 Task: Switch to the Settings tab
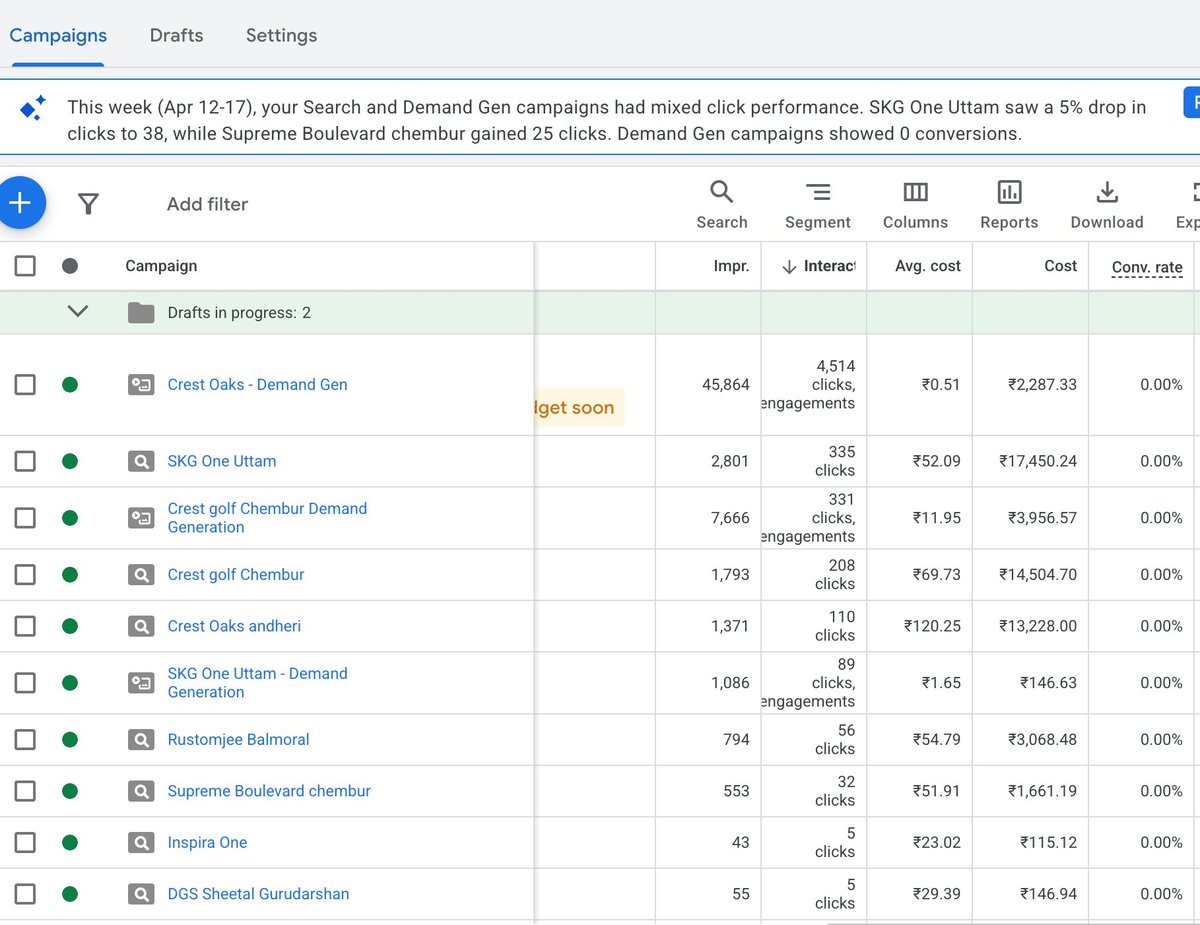click(x=281, y=35)
